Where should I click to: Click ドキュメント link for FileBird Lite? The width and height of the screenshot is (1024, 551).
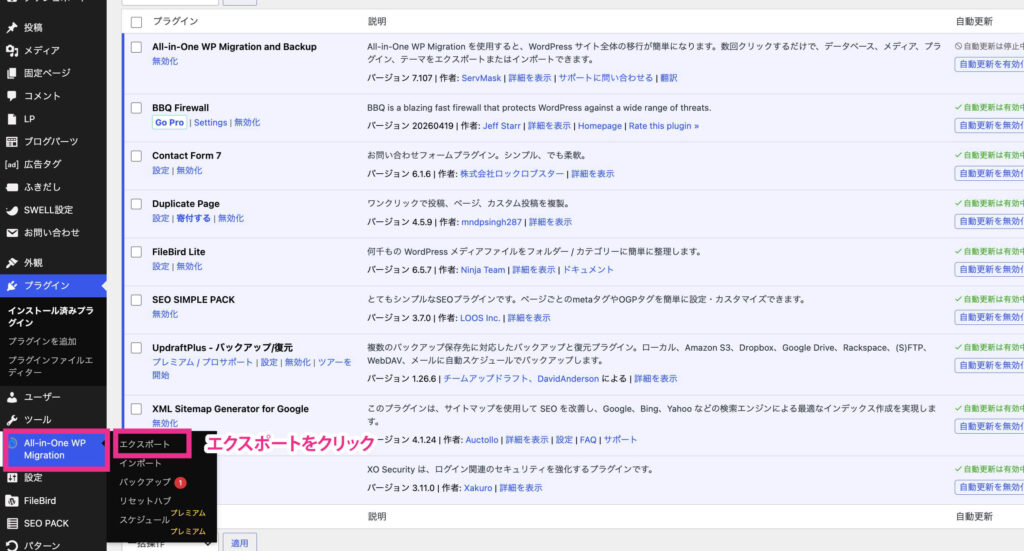click(588, 270)
